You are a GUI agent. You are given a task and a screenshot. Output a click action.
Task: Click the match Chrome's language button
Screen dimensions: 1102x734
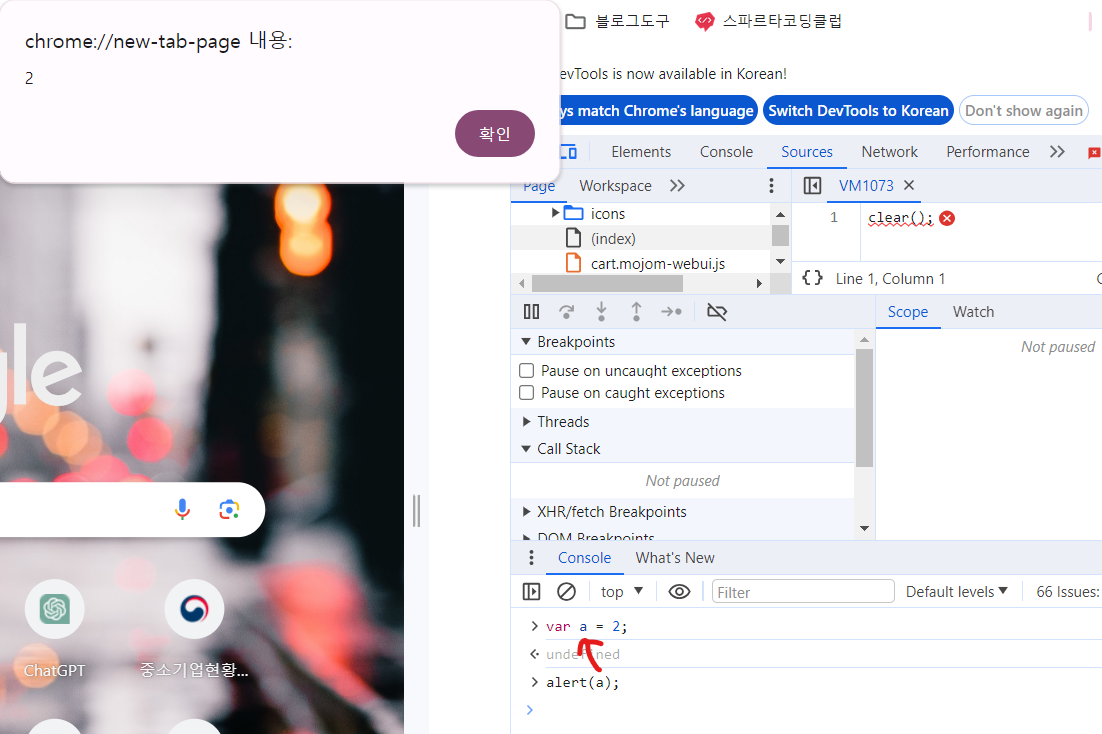(658, 110)
